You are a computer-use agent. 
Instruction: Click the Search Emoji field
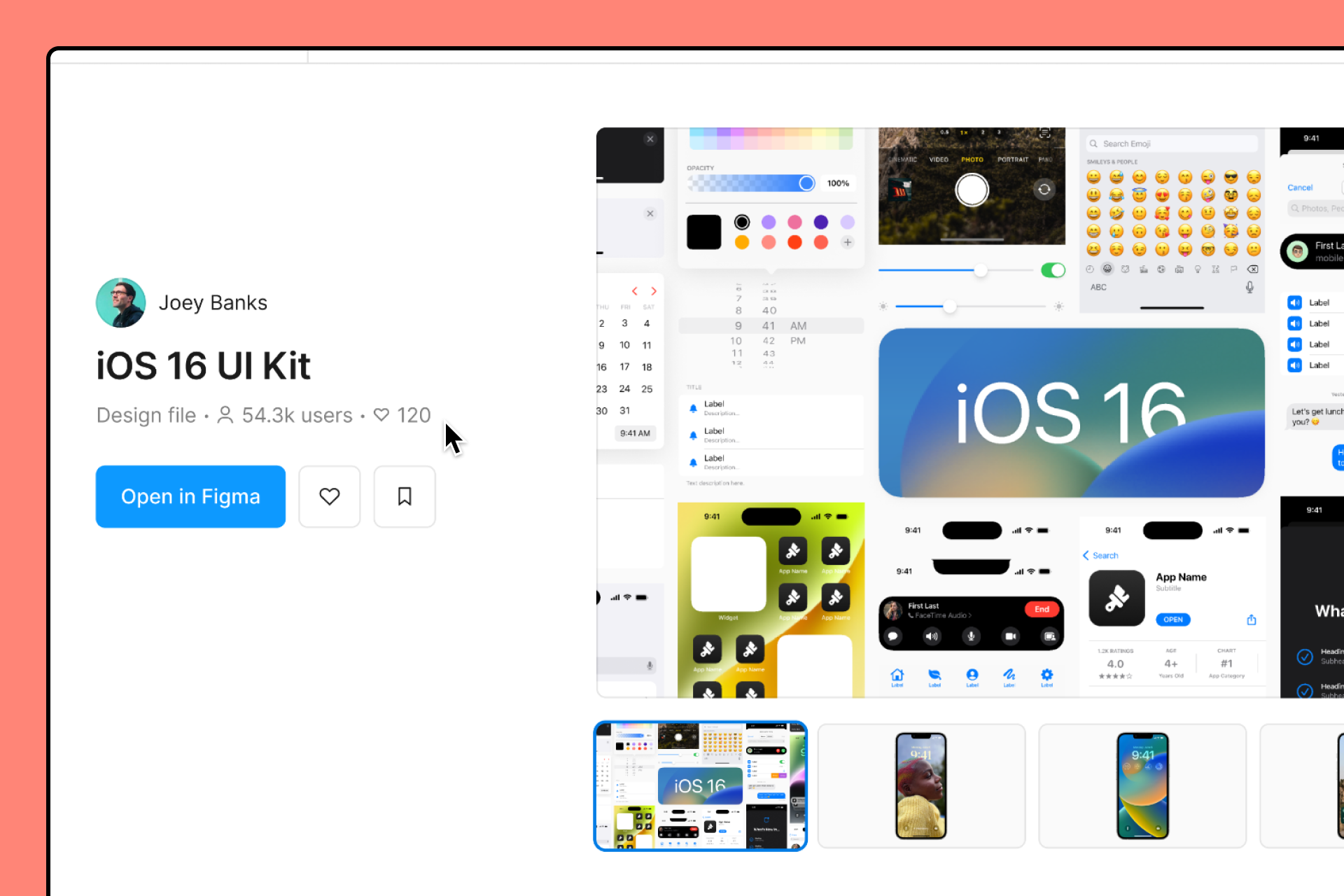click(x=1172, y=143)
